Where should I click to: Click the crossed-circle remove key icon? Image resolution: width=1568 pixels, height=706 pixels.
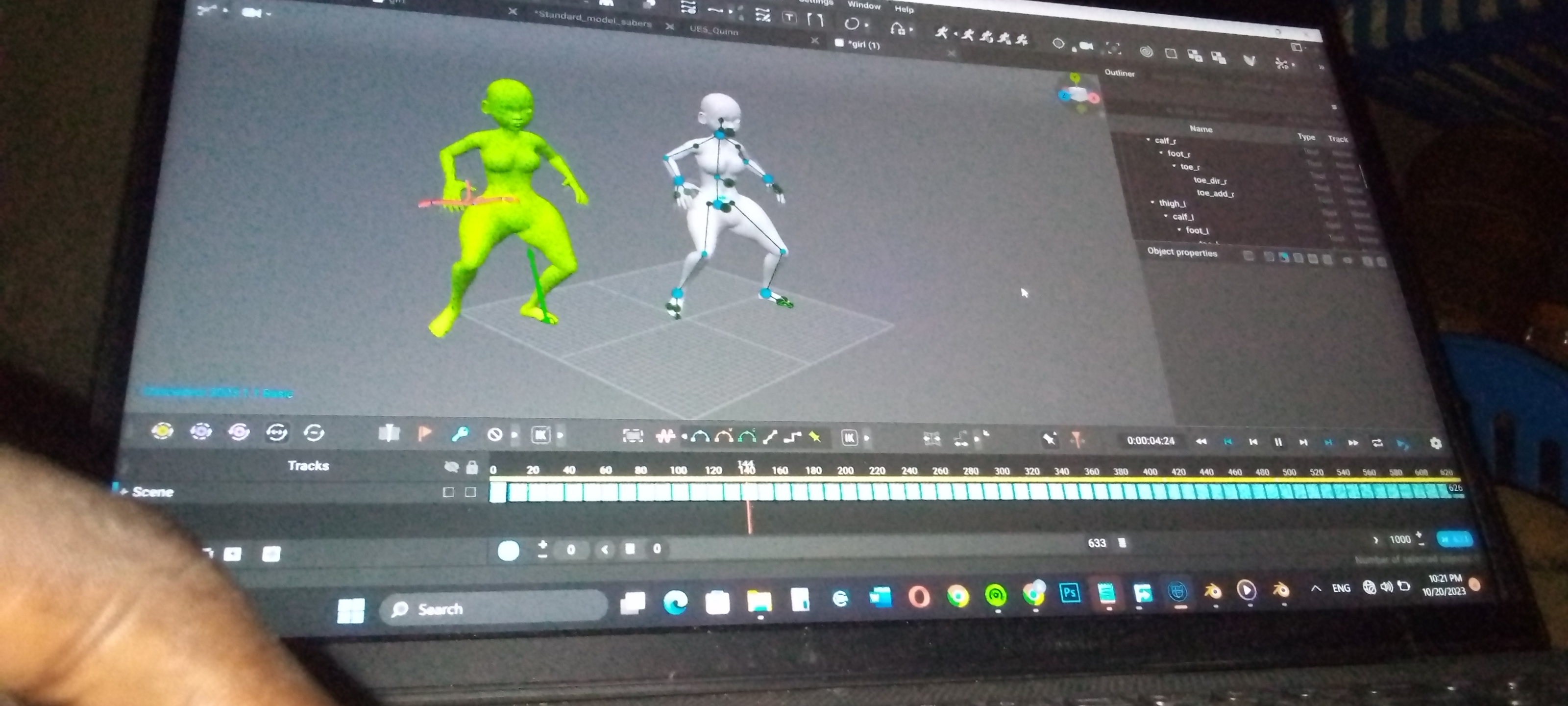[495, 434]
